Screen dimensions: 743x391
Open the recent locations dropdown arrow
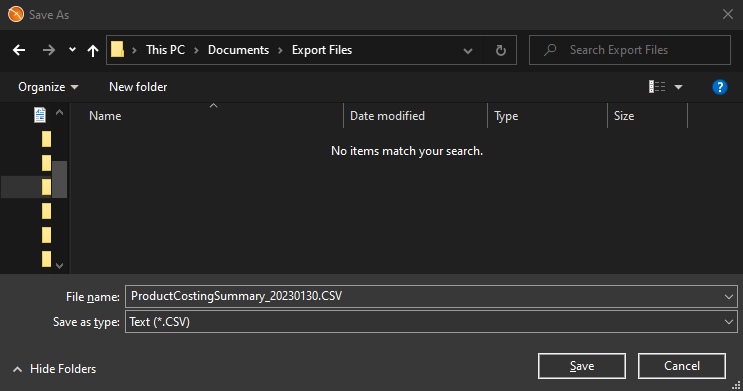pos(72,49)
